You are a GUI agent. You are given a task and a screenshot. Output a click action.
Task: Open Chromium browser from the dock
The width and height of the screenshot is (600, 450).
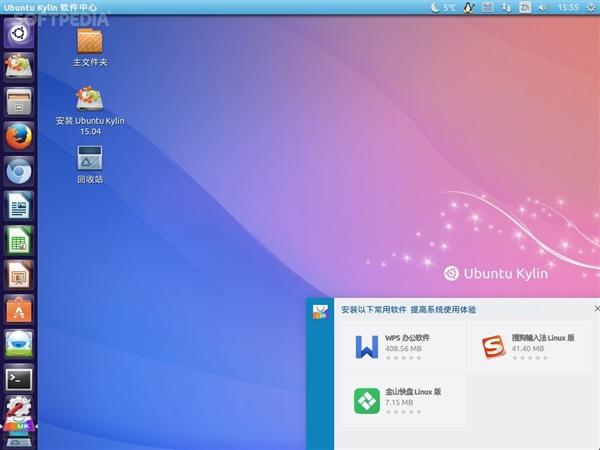(x=18, y=171)
